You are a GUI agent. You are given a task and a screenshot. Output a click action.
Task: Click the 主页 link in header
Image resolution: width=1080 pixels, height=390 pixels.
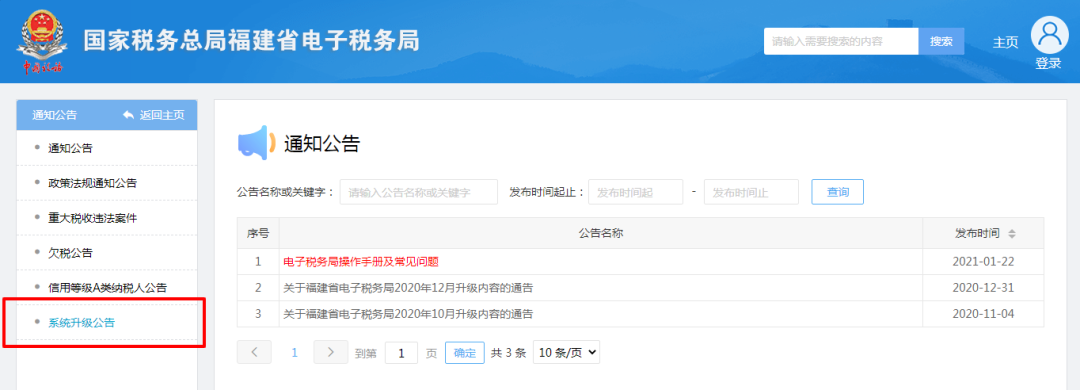(1005, 42)
